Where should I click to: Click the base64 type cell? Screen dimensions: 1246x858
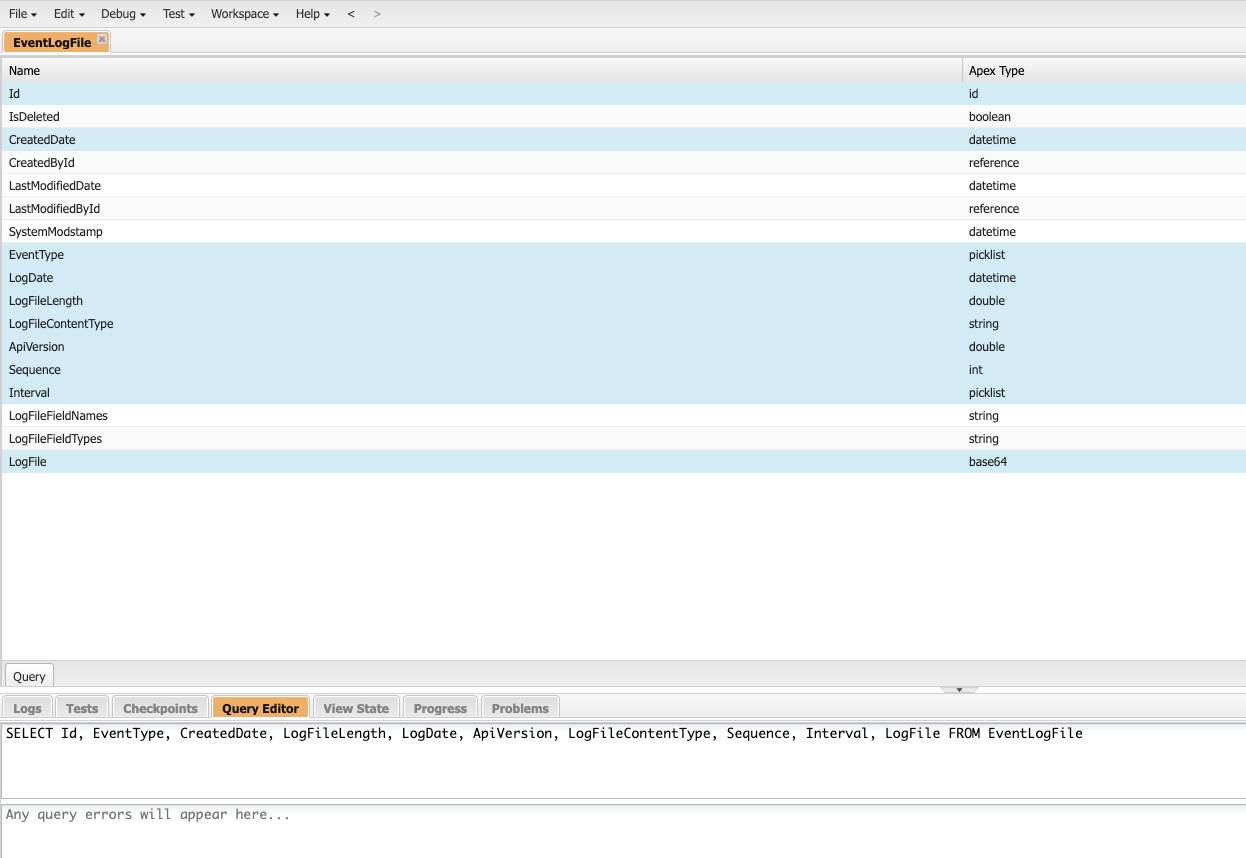pos(1104,462)
